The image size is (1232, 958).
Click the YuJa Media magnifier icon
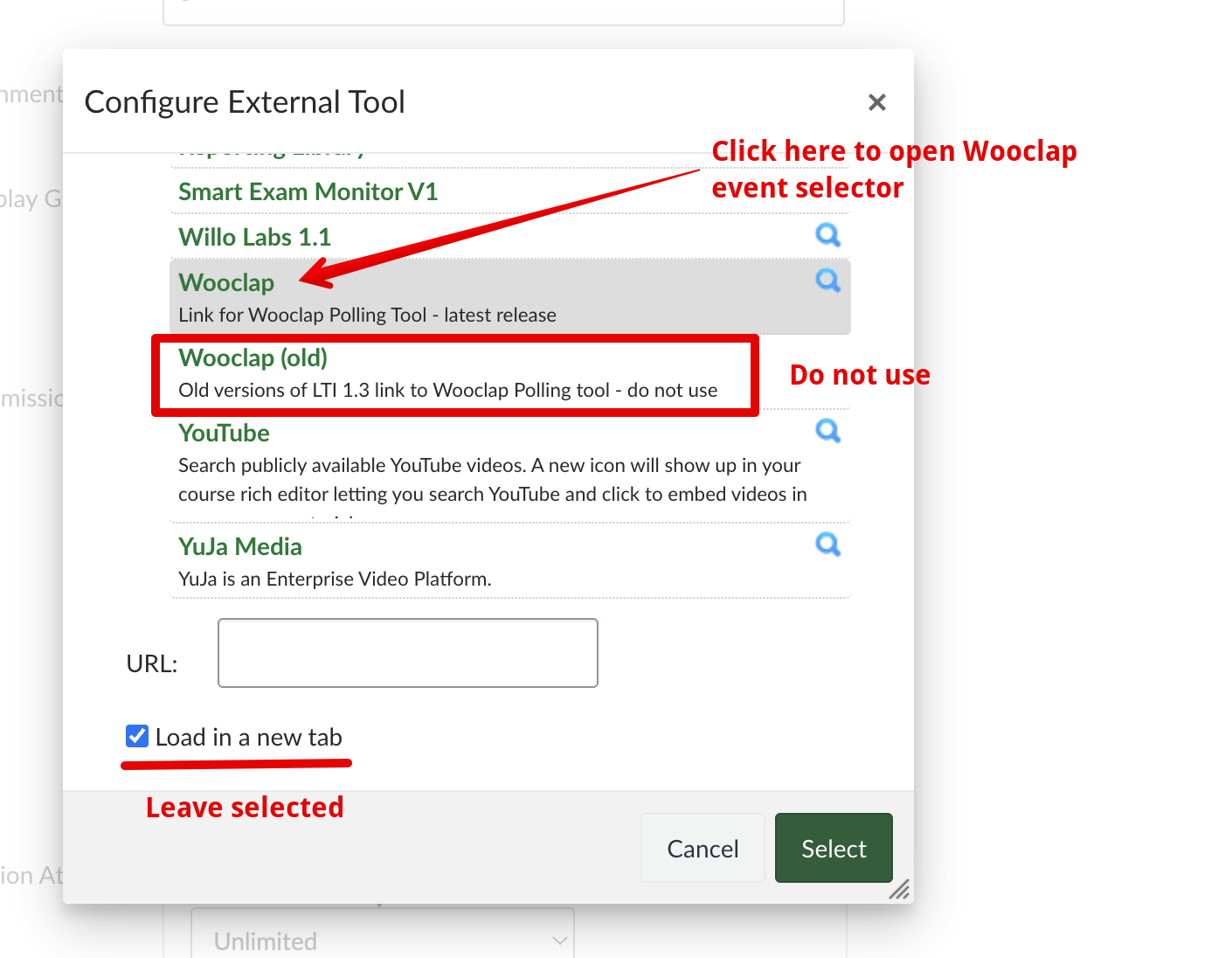pyautogui.click(x=827, y=545)
